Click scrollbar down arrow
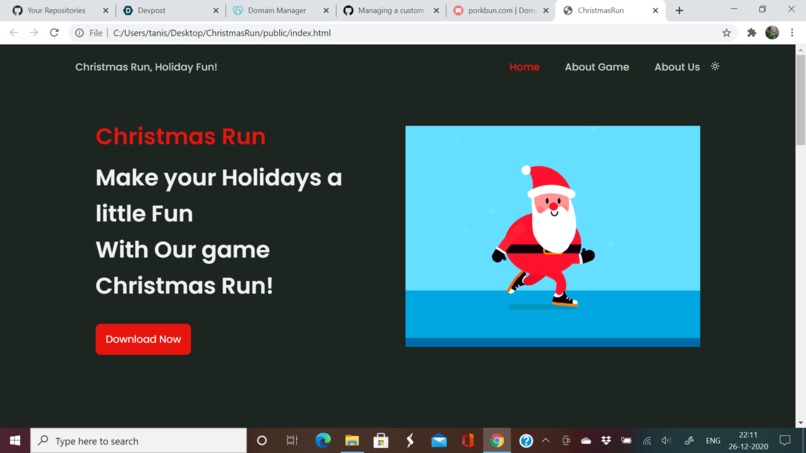 800,423
